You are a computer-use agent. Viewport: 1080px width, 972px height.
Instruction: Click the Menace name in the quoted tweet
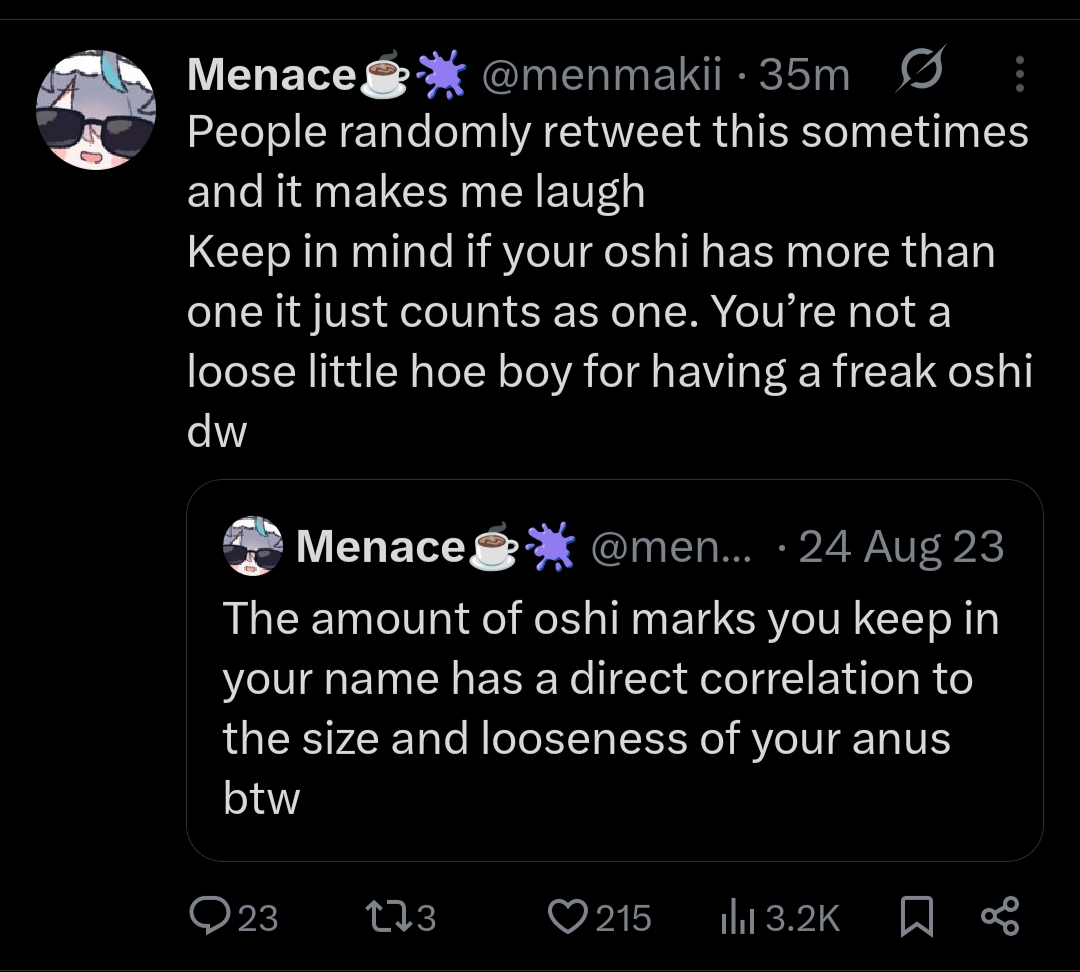tap(381, 546)
